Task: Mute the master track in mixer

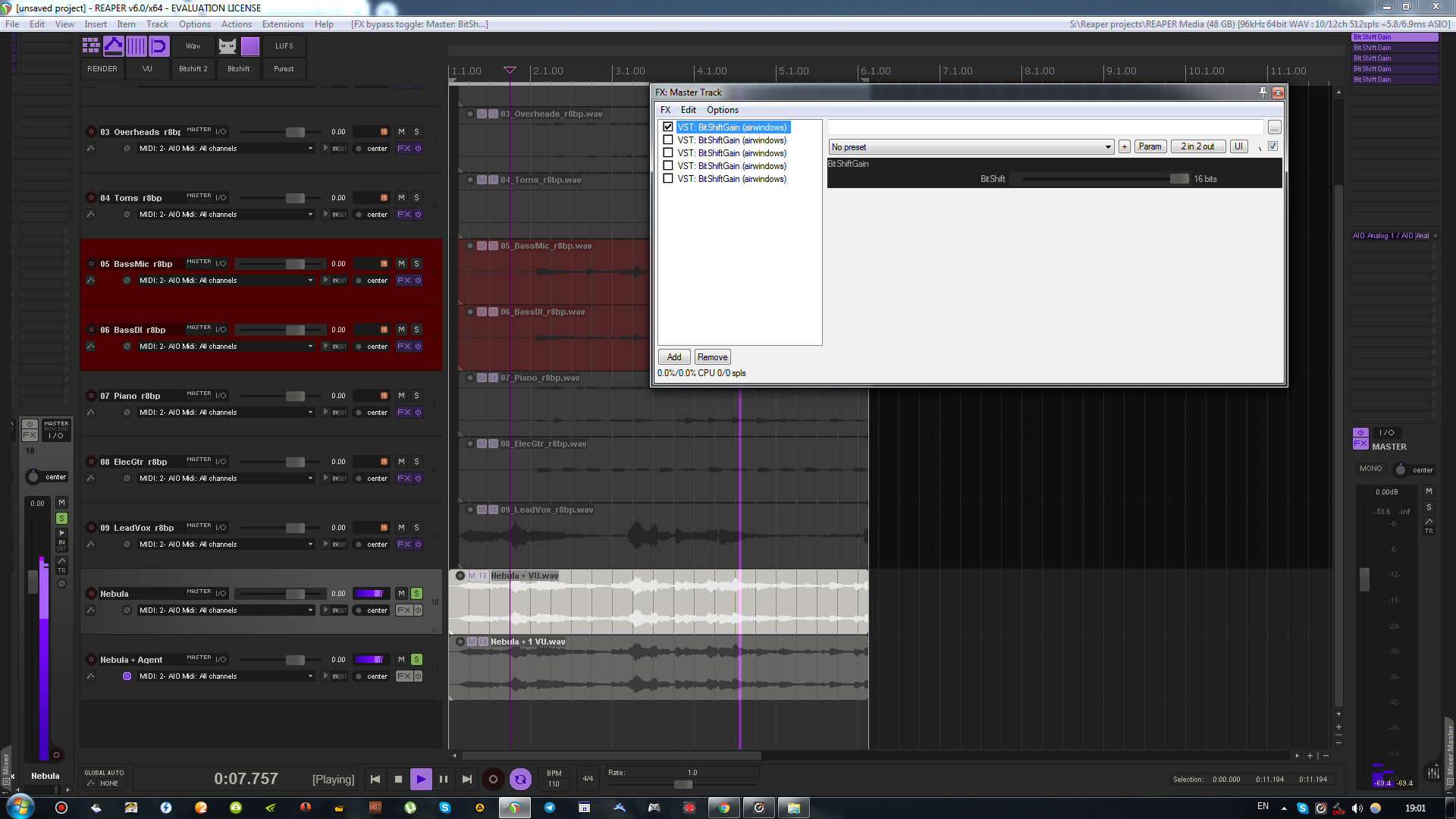Action: point(1429,491)
